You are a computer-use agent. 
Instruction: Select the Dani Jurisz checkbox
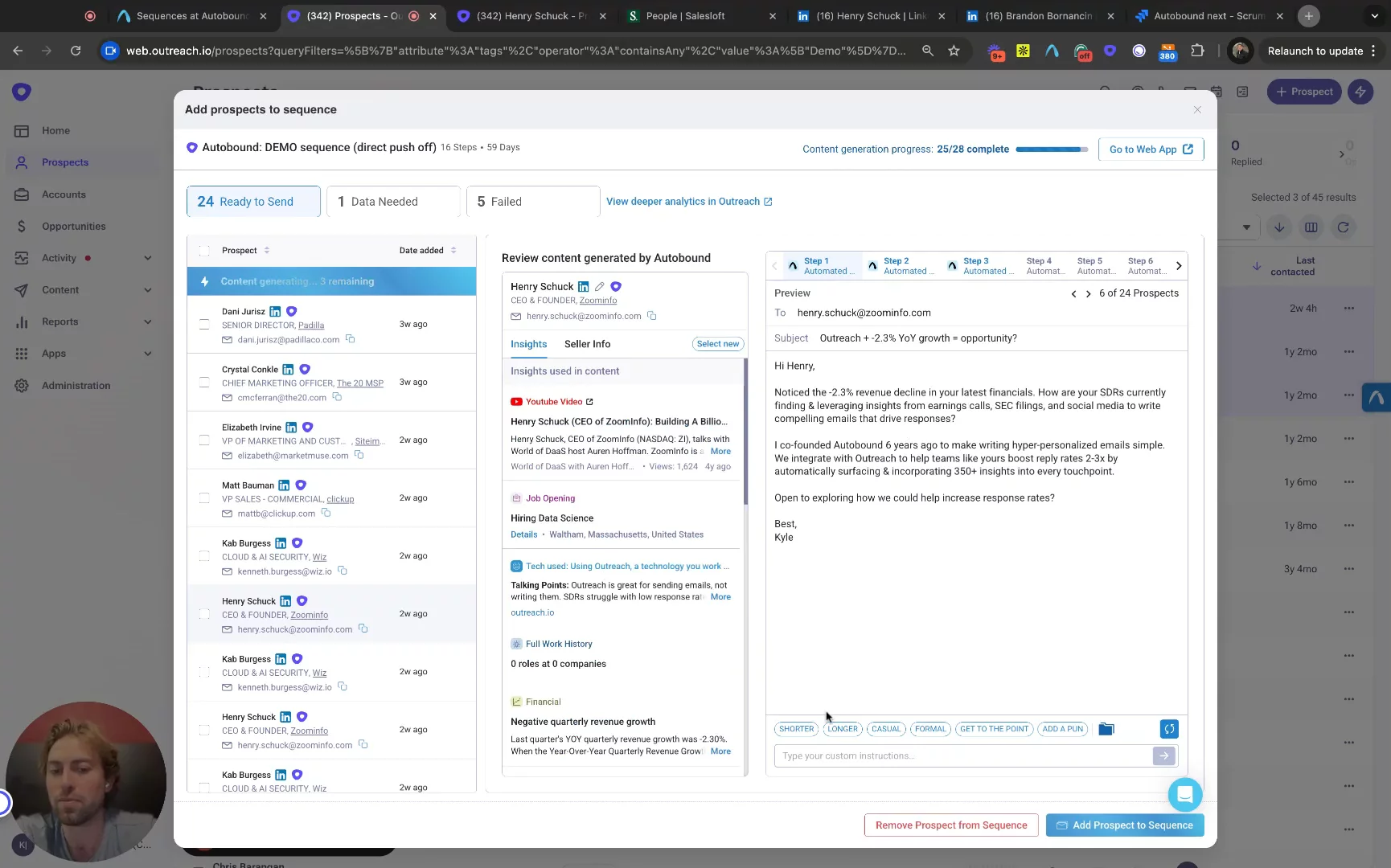(x=204, y=324)
